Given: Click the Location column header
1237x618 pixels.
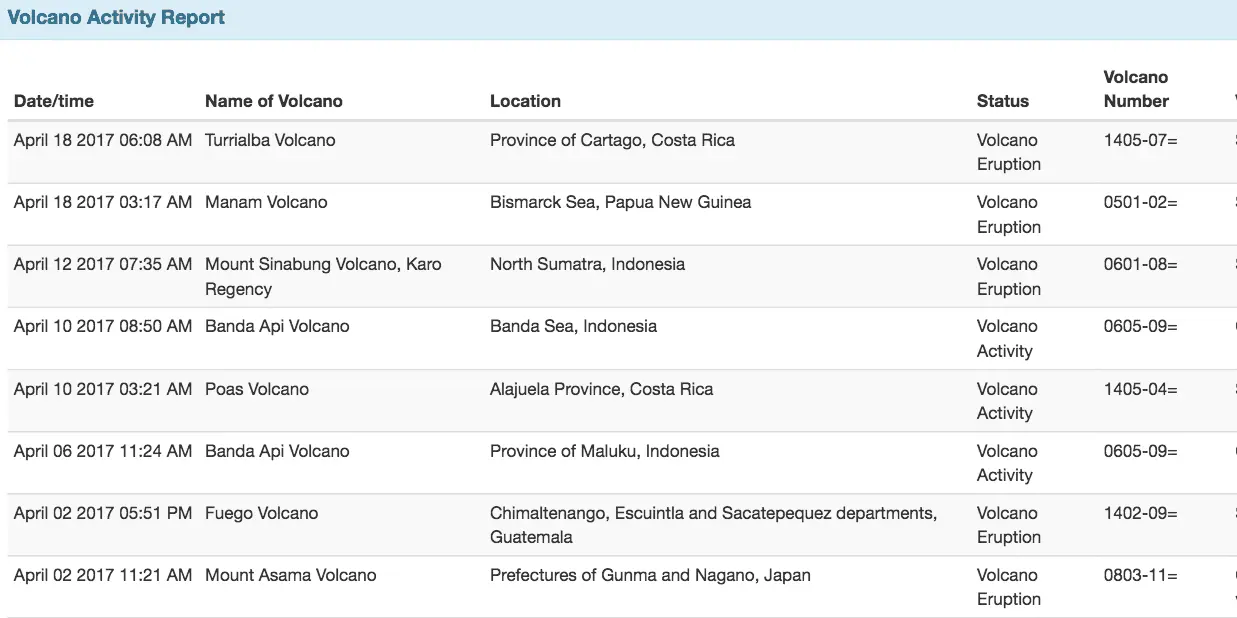Looking at the screenshot, I should click(x=525, y=101).
